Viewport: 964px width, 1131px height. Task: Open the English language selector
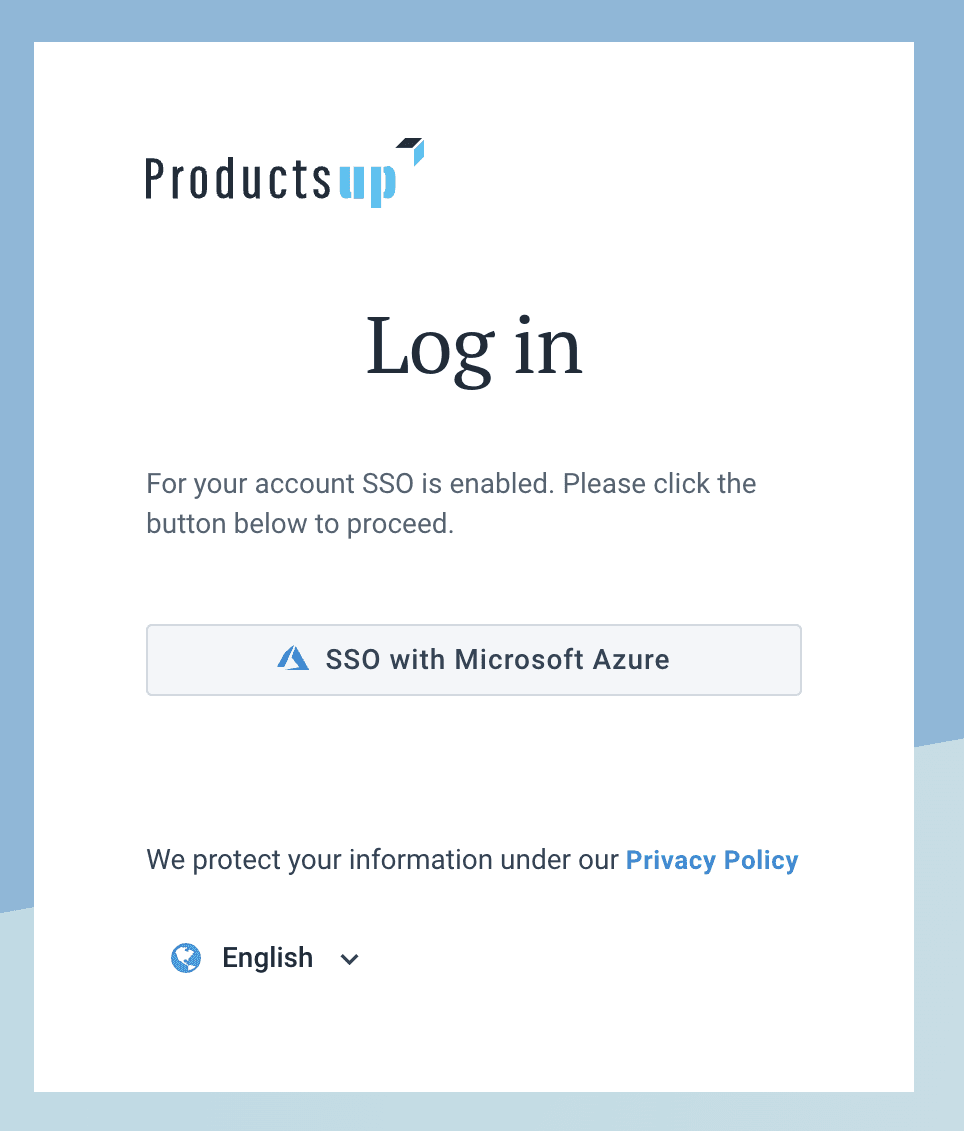[267, 958]
